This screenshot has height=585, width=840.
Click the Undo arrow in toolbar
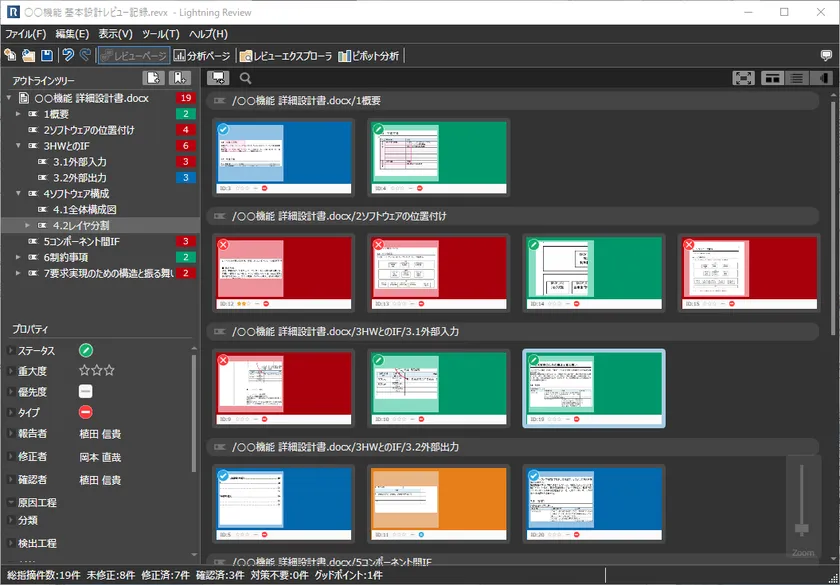click(x=68, y=56)
